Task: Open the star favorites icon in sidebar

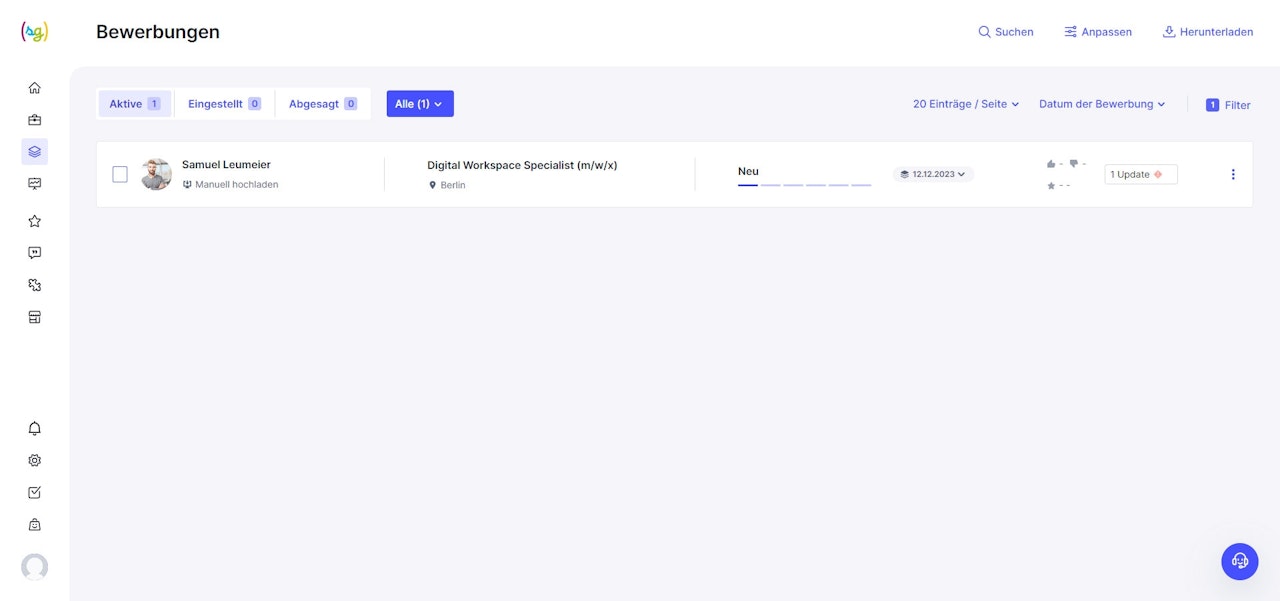Action: pos(35,221)
